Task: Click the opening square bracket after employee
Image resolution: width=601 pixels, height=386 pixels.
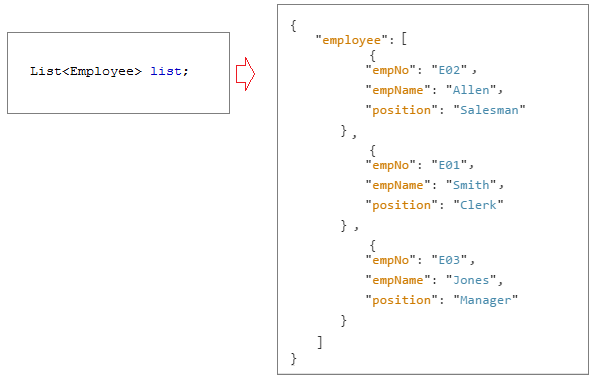Action: (x=404, y=39)
